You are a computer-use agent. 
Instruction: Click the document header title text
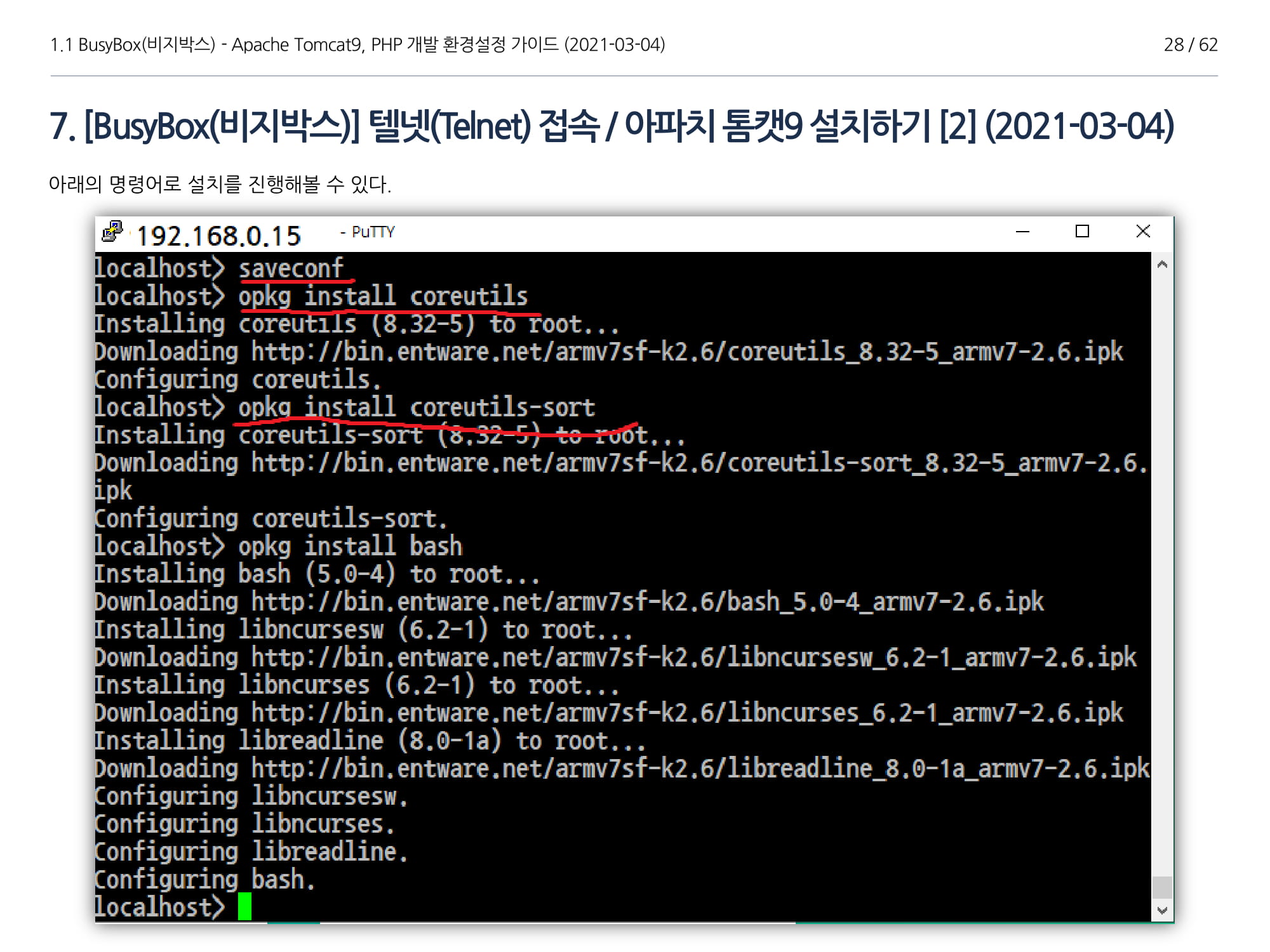(357, 44)
